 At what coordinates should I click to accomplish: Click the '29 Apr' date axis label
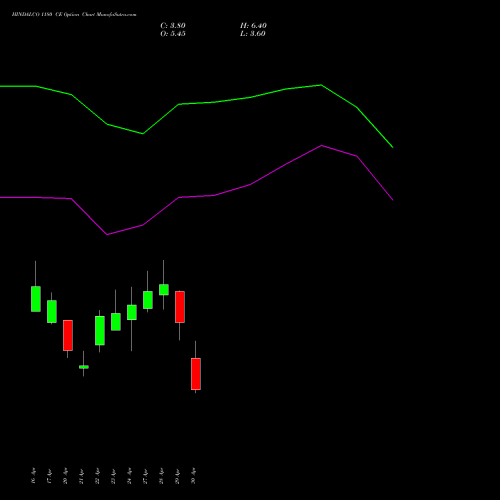point(177,476)
